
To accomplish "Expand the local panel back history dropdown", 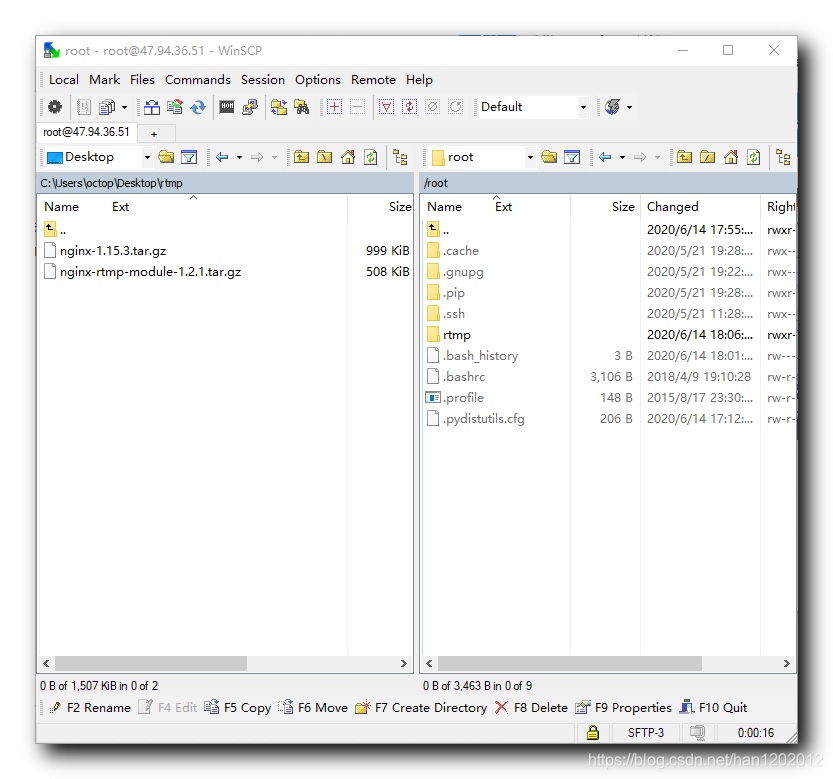I will (x=240, y=157).
